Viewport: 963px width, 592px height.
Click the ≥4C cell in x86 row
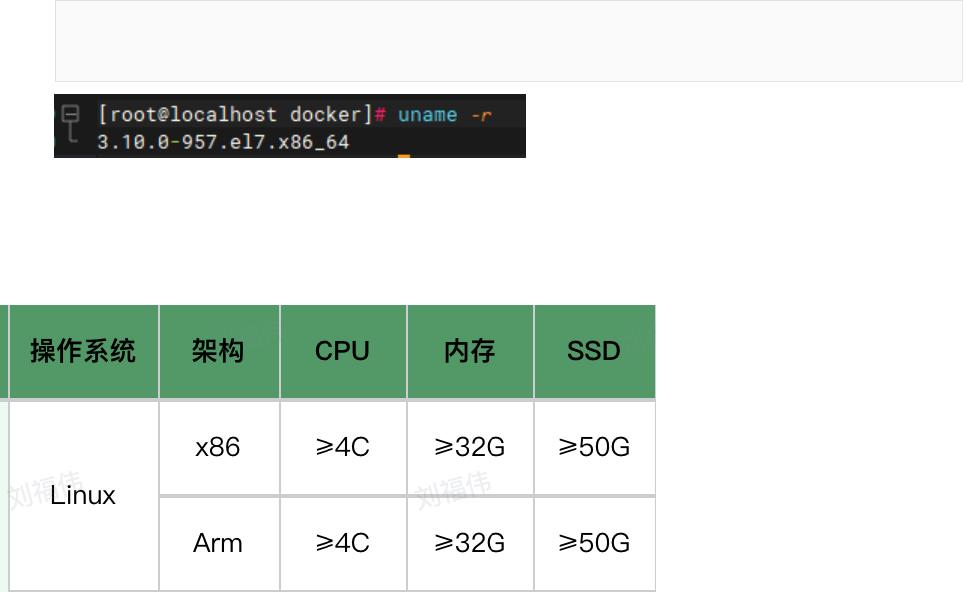click(x=342, y=447)
